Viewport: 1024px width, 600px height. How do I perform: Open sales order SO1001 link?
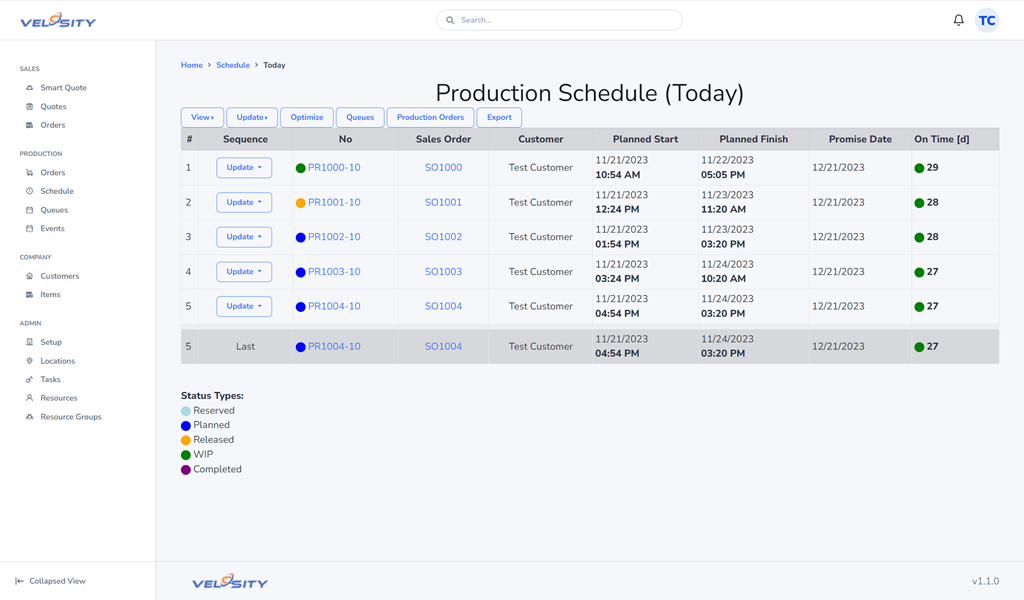click(x=443, y=202)
